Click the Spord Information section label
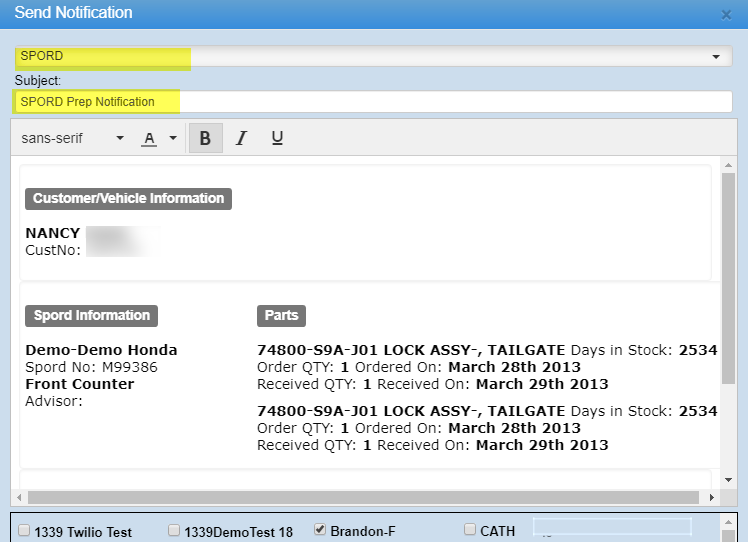 click(x=91, y=315)
